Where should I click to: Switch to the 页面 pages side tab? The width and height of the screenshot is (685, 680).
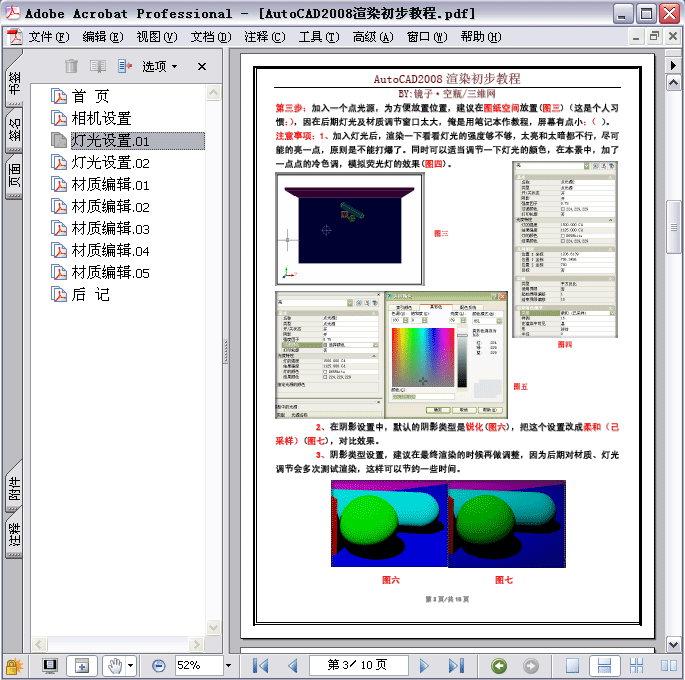point(14,176)
